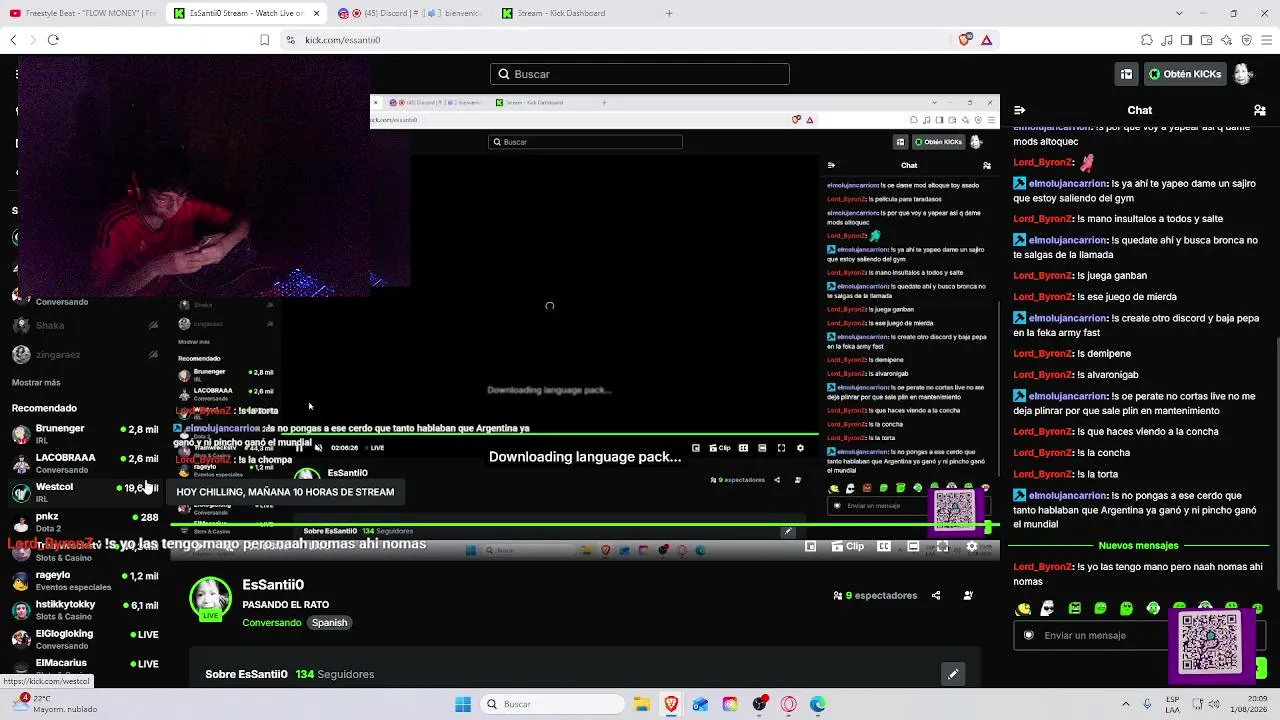This screenshot has width=1280, height=720.
Task: Toggle fullscreen on the video player
Action: coord(942,546)
